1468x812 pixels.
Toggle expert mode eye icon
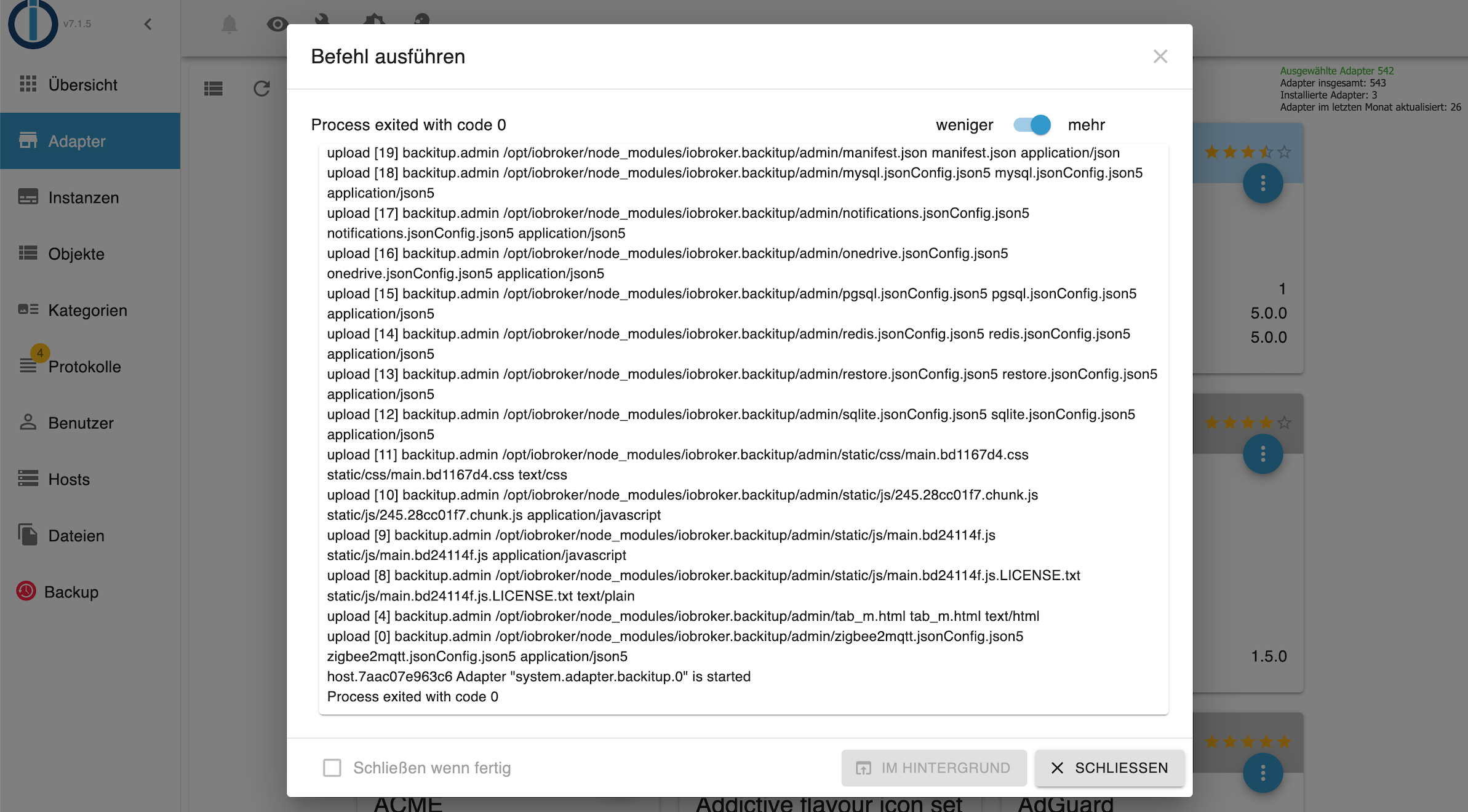coord(277,25)
